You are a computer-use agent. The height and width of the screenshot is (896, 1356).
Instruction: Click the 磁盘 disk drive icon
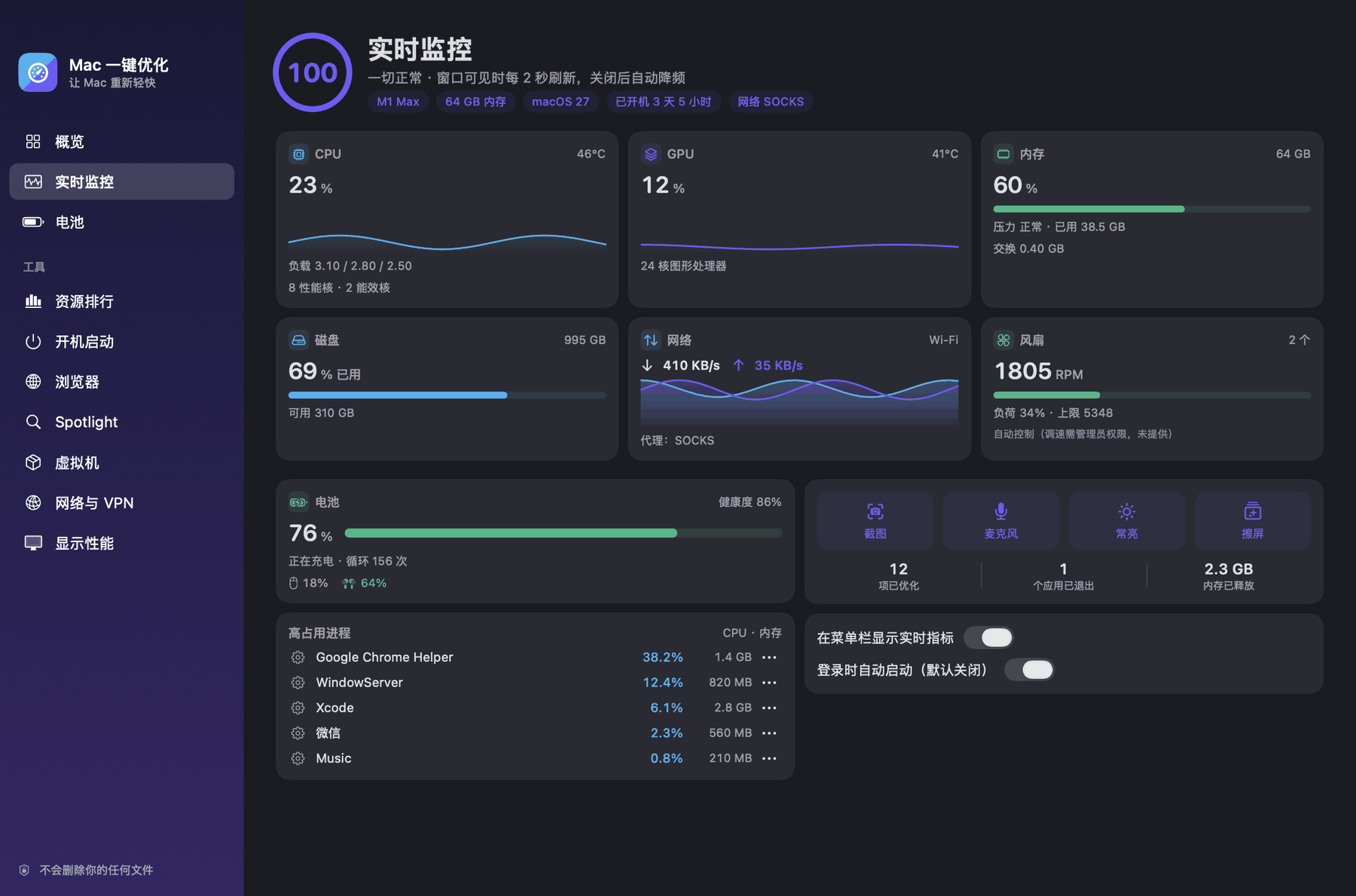tap(298, 340)
